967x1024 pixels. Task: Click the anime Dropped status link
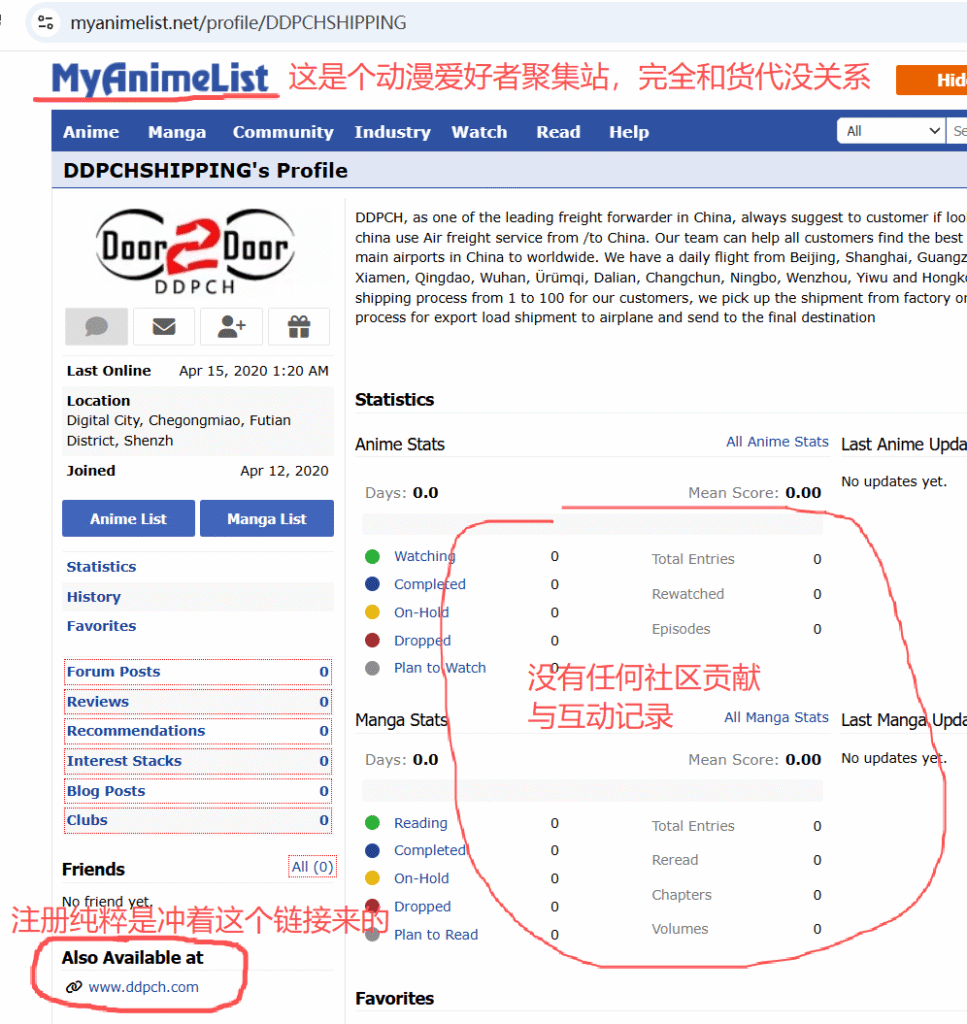pyautogui.click(x=422, y=641)
